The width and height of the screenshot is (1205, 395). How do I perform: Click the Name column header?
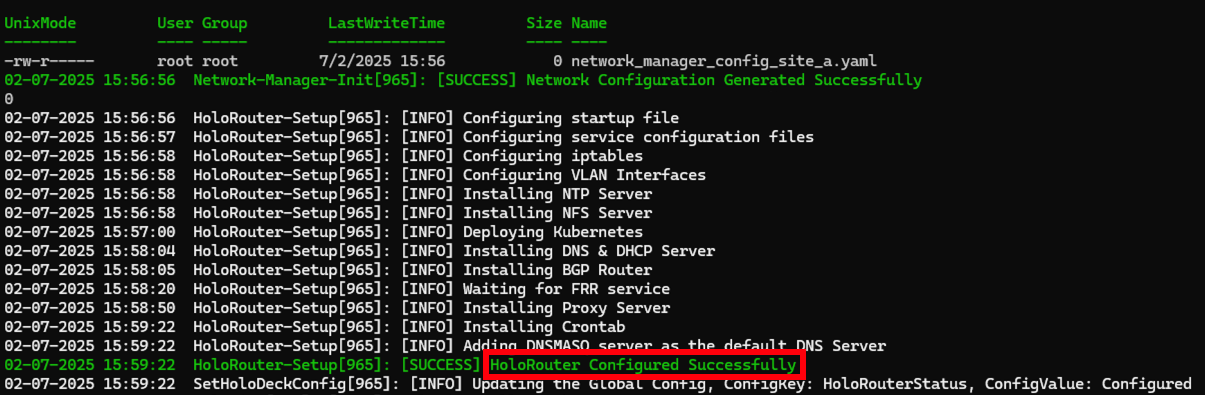[x=589, y=22]
